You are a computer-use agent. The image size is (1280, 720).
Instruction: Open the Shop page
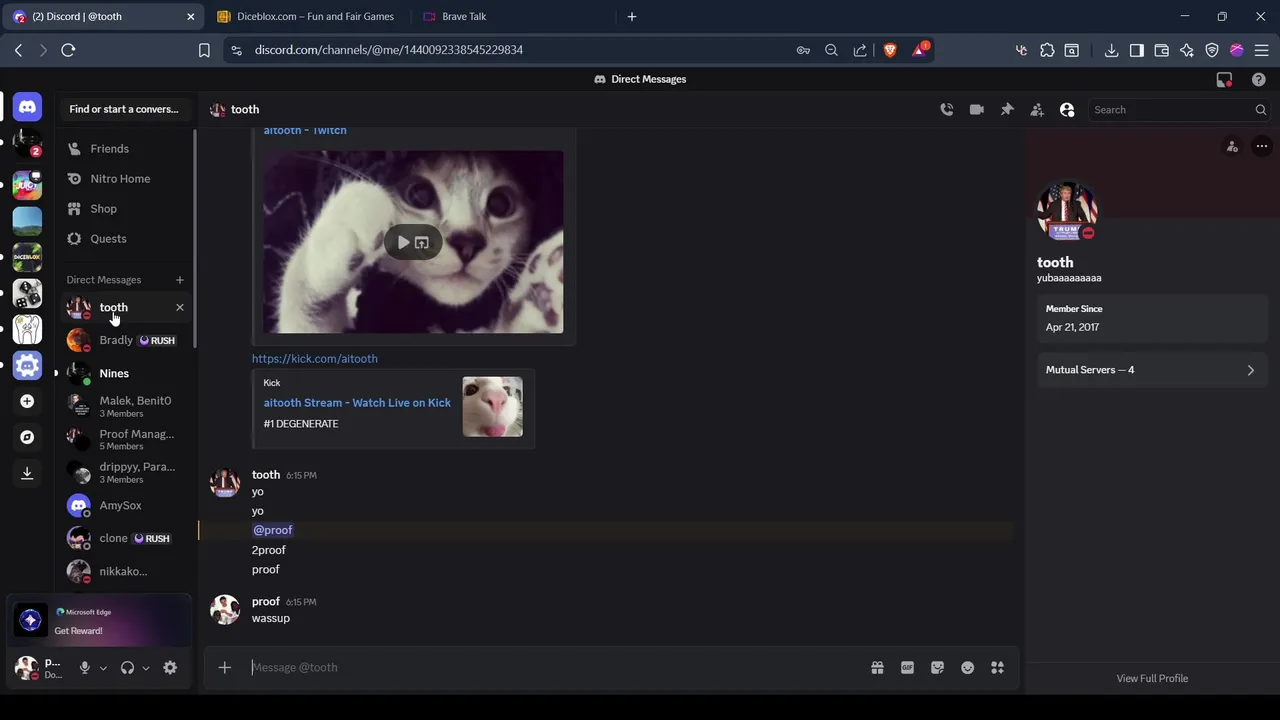(x=126, y=209)
